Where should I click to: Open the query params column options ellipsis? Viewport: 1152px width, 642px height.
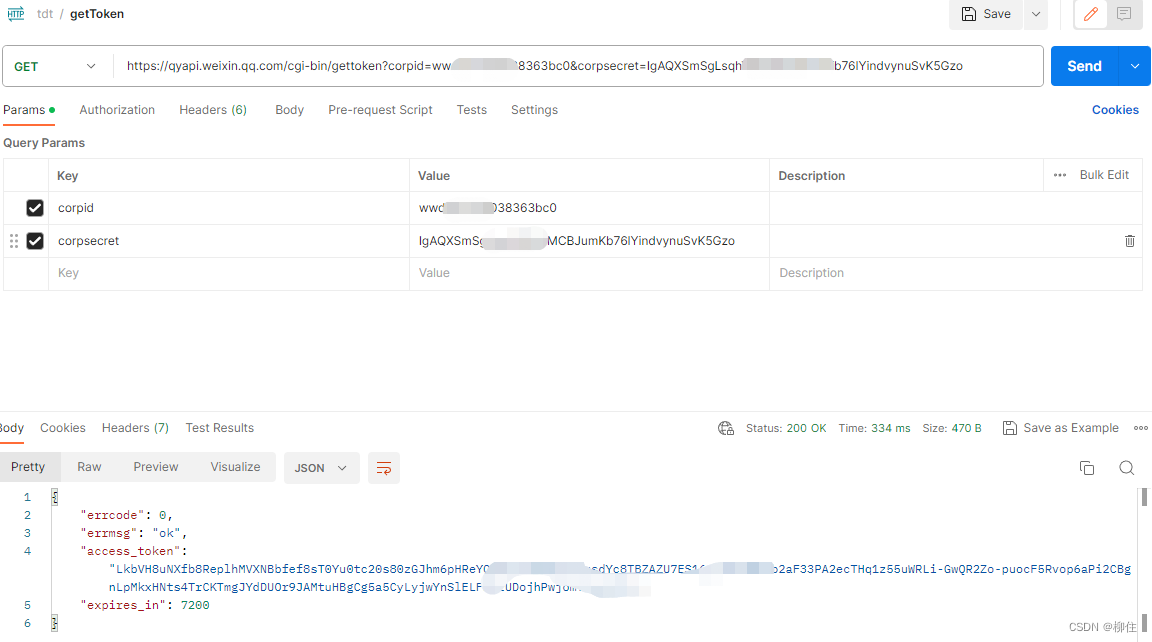[1059, 175]
